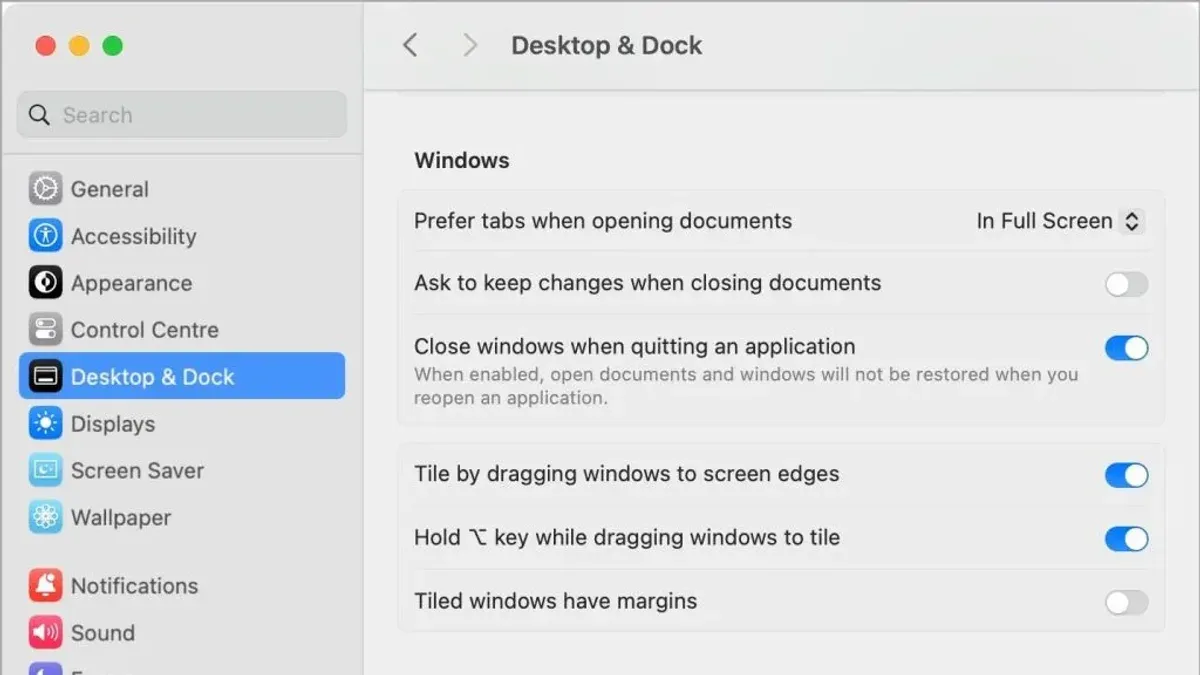
Task: Click the Screen Saver icon
Action: [x=45, y=471]
